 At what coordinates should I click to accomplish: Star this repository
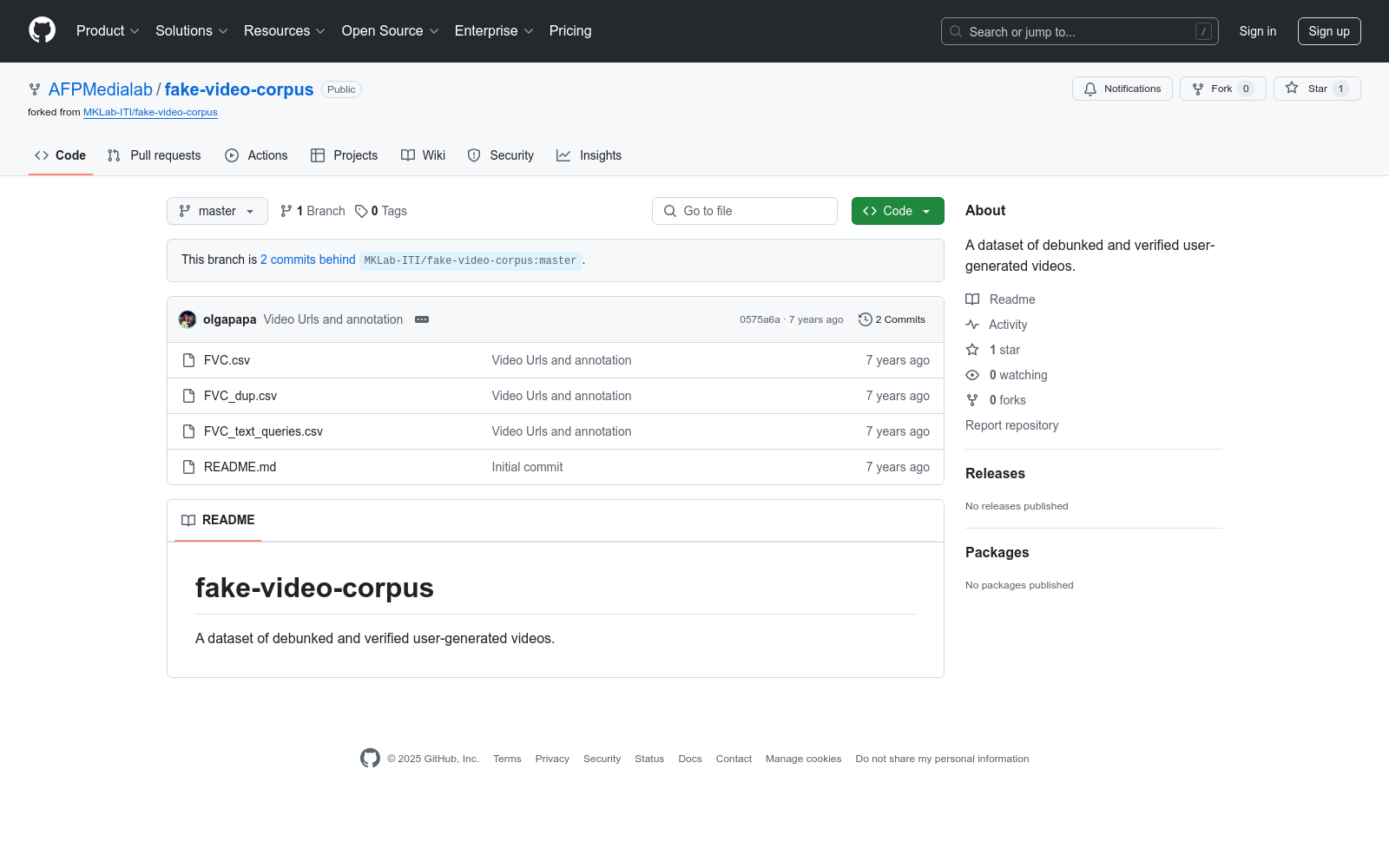tap(1317, 89)
